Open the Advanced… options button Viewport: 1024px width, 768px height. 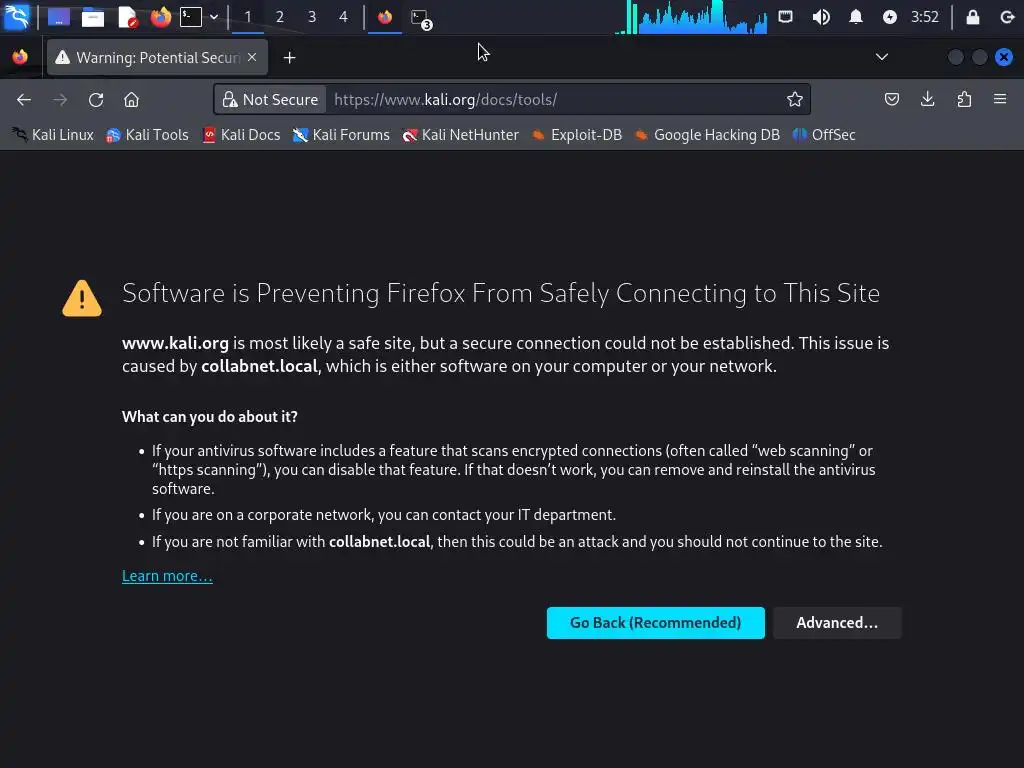[x=837, y=623]
